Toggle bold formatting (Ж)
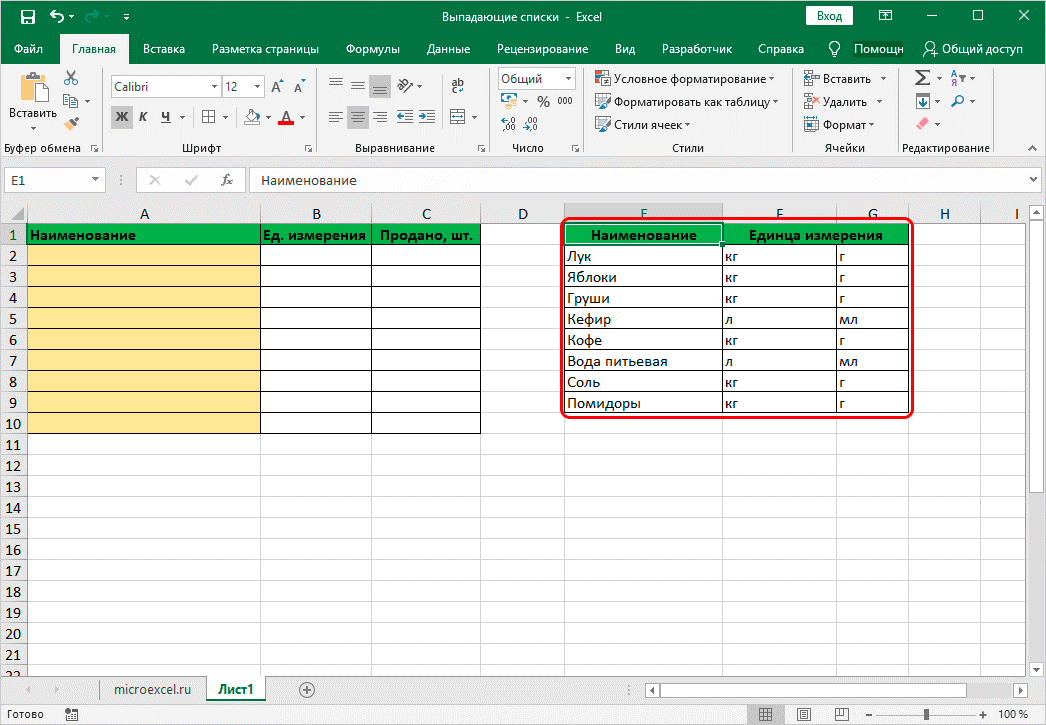 (122, 117)
